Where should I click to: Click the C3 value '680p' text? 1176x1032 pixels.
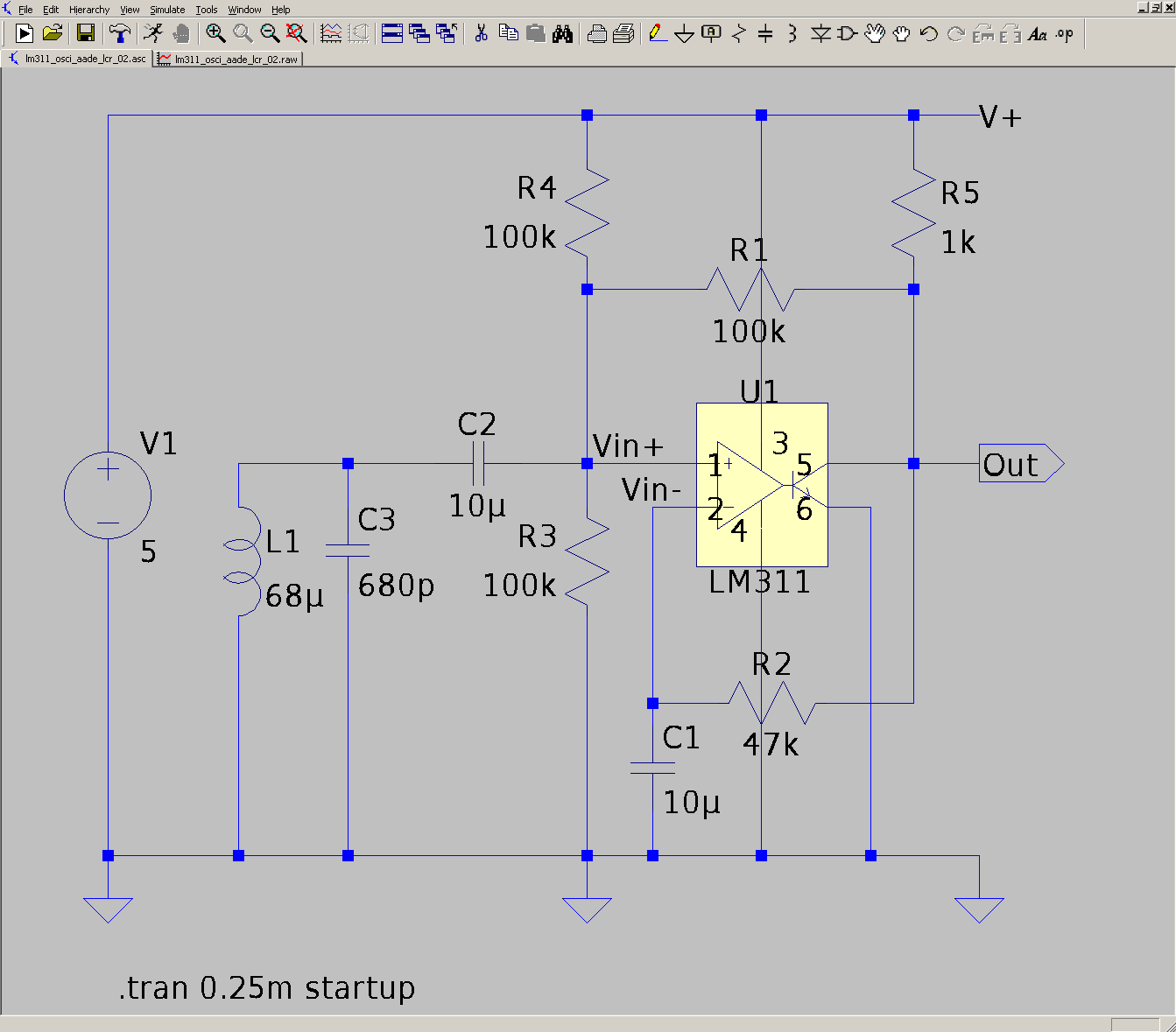point(396,585)
